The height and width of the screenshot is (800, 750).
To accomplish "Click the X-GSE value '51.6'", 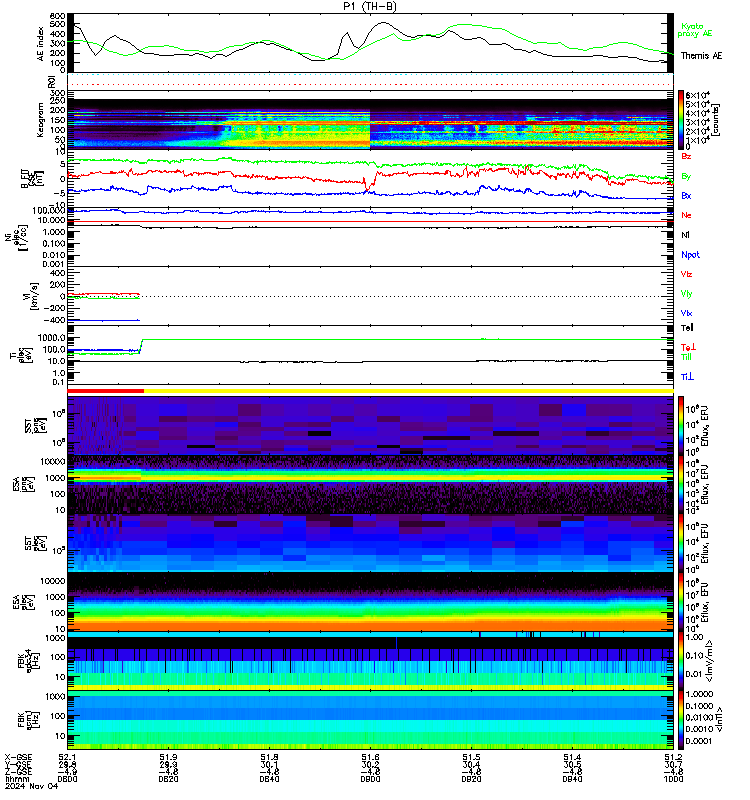I will (370, 757).
